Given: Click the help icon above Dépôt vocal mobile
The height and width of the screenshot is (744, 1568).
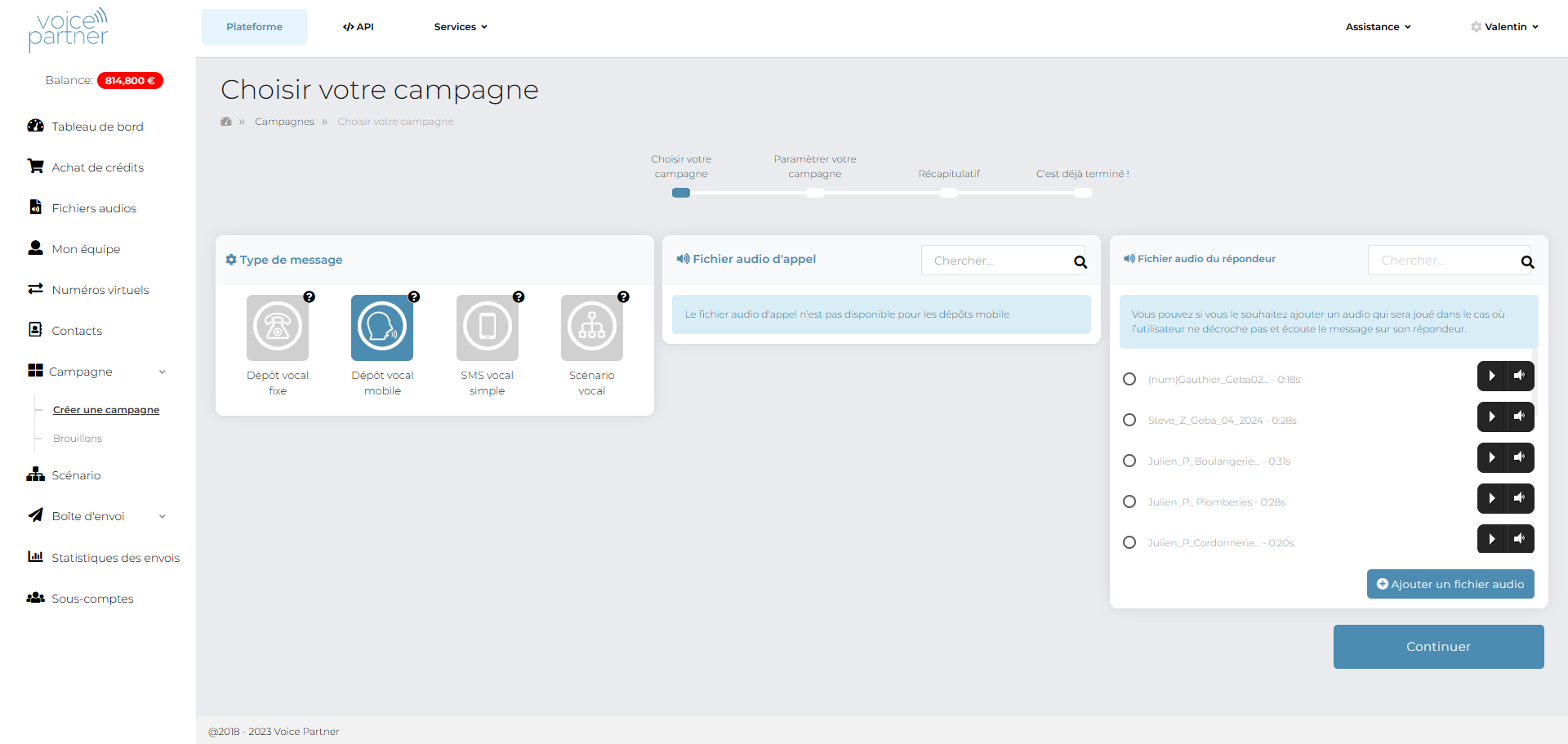Looking at the screenshot, I should coord(414,297).
